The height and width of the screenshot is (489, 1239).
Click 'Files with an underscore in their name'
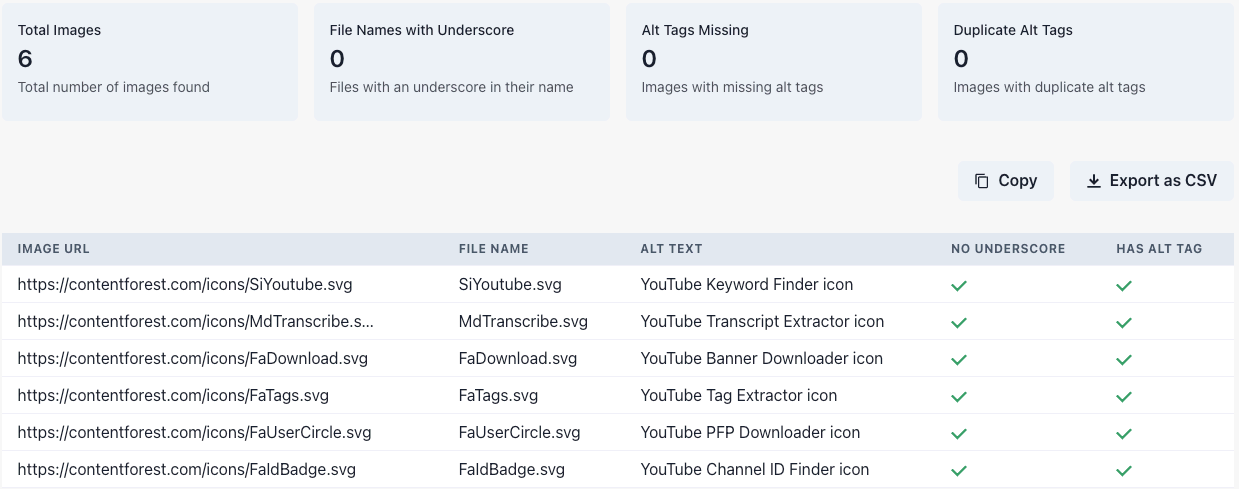coord(452,87)
